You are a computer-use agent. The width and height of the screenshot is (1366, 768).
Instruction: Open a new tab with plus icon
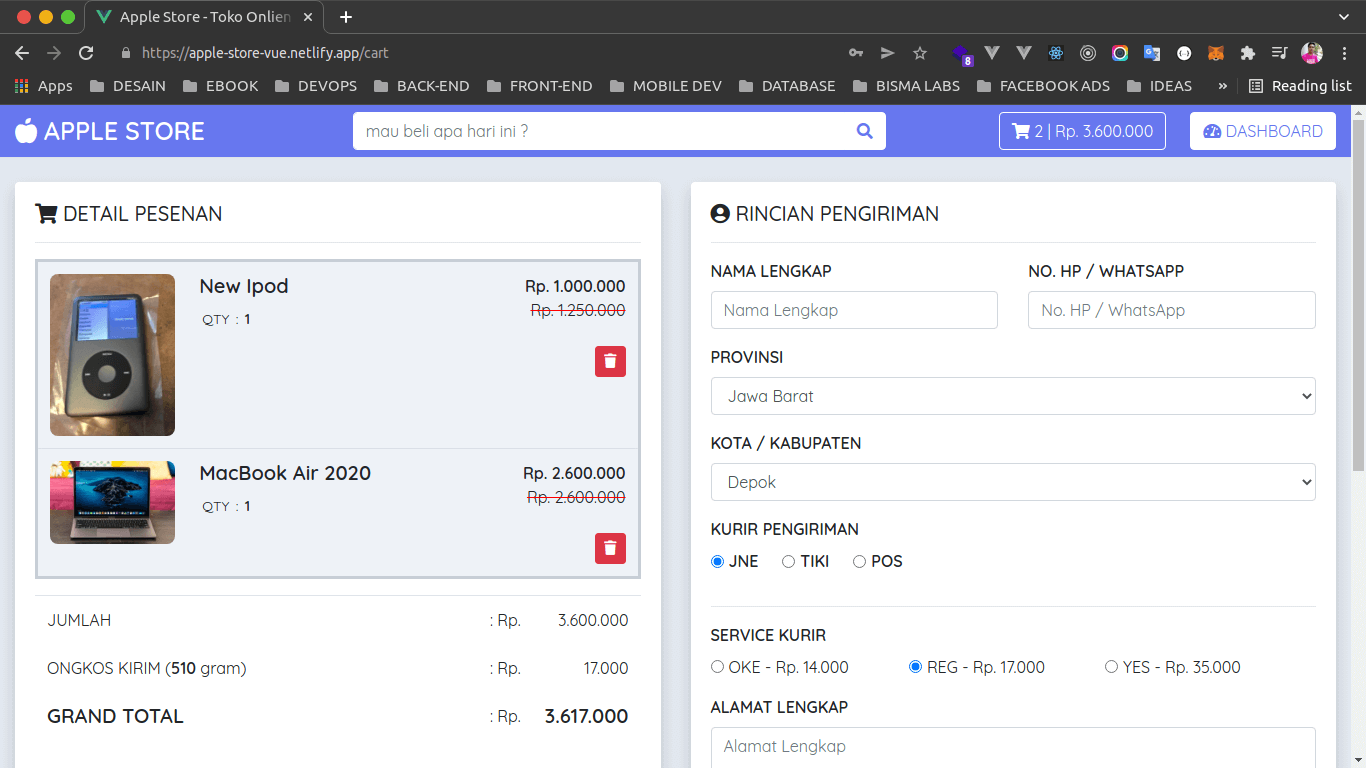346,17
